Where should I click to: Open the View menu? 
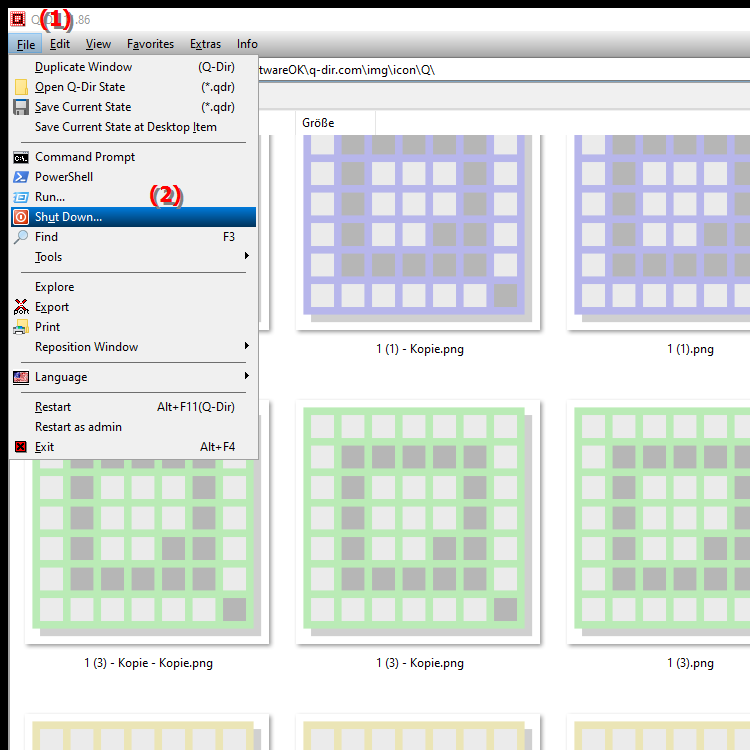point(98,44)
